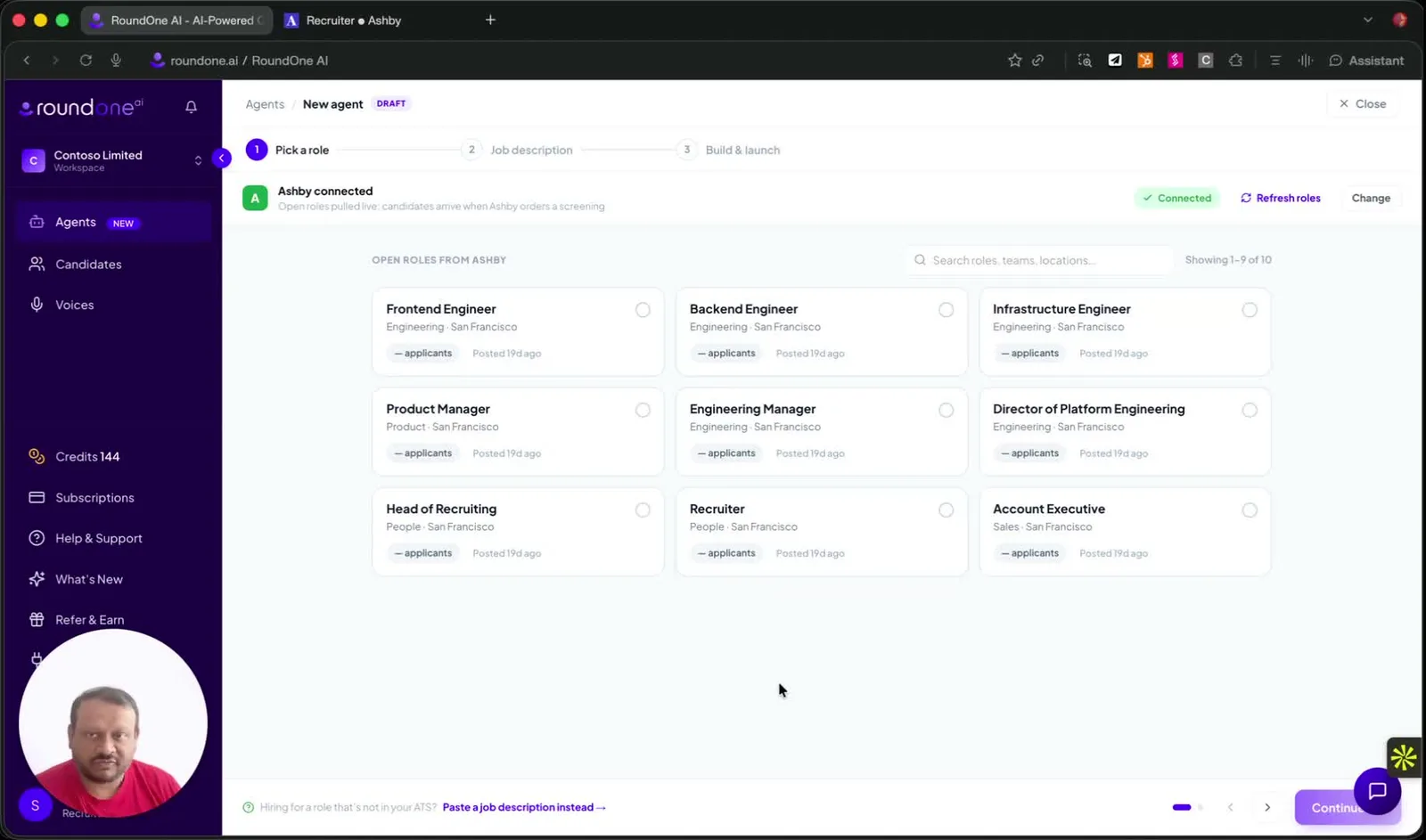Switch to RoundOne AI browser tab
This screenshot has width=1426, height=840.
tap(176, 20)
